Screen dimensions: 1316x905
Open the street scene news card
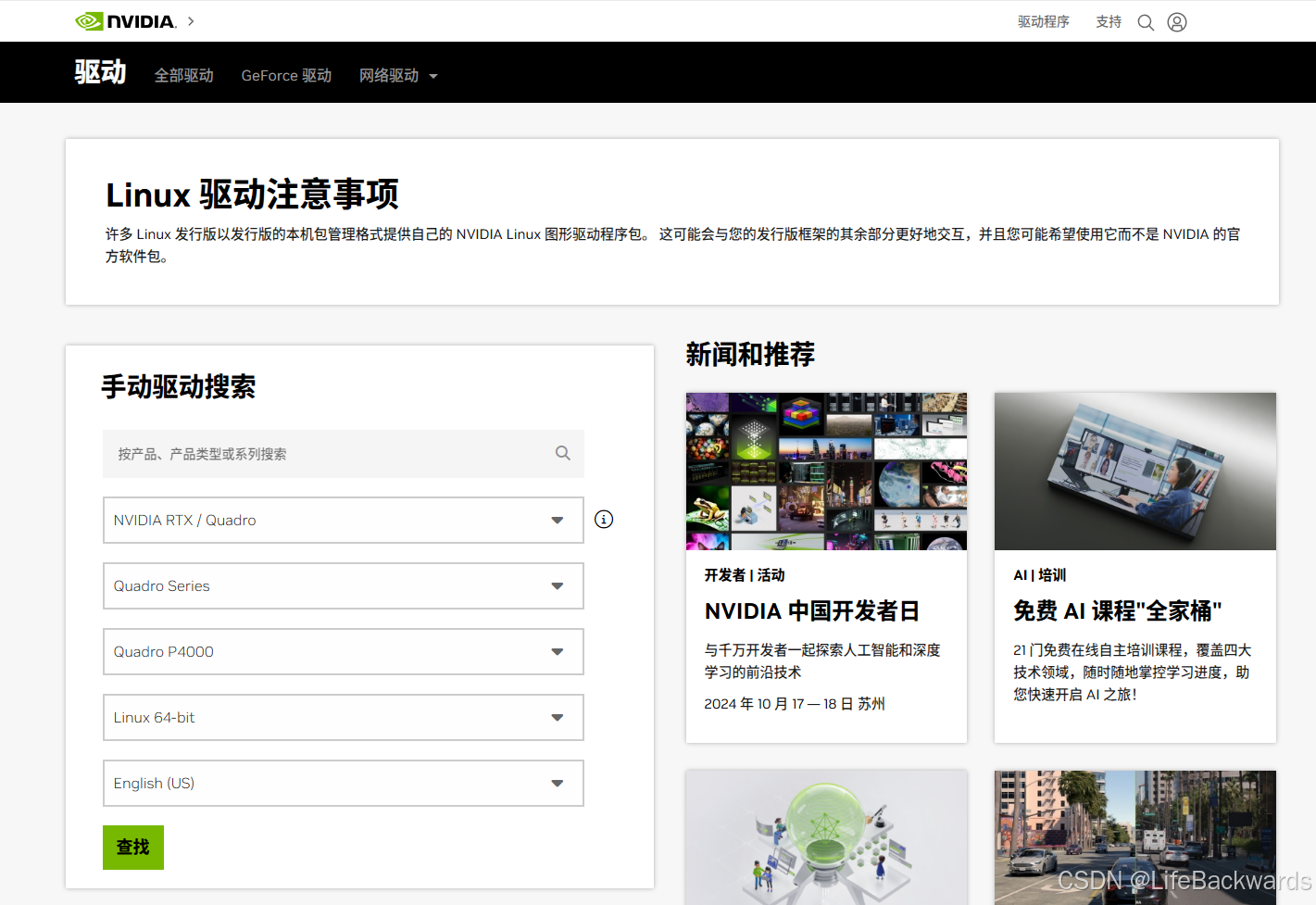(x=1135, y=837)
